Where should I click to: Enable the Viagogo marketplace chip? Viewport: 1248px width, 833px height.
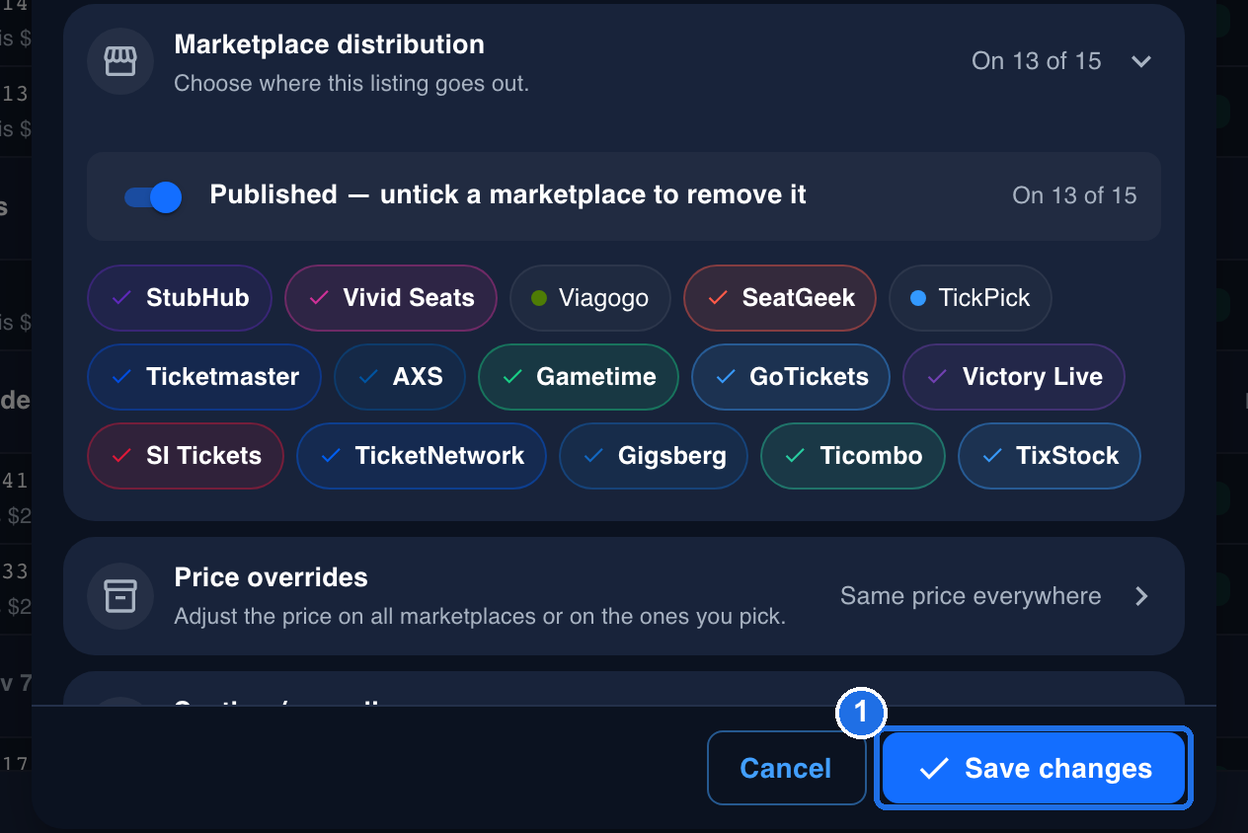click(590, 298)
